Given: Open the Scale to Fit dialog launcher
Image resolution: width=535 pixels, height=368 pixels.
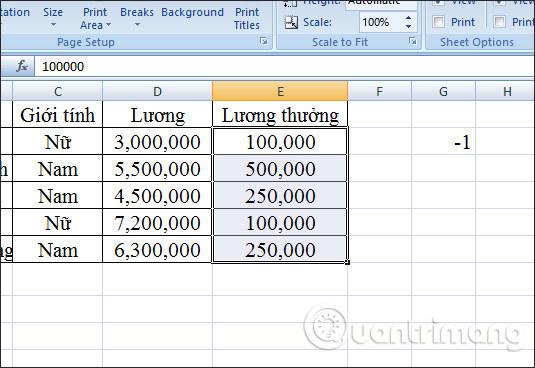Looking at the screenshot, I should (413, 41).
